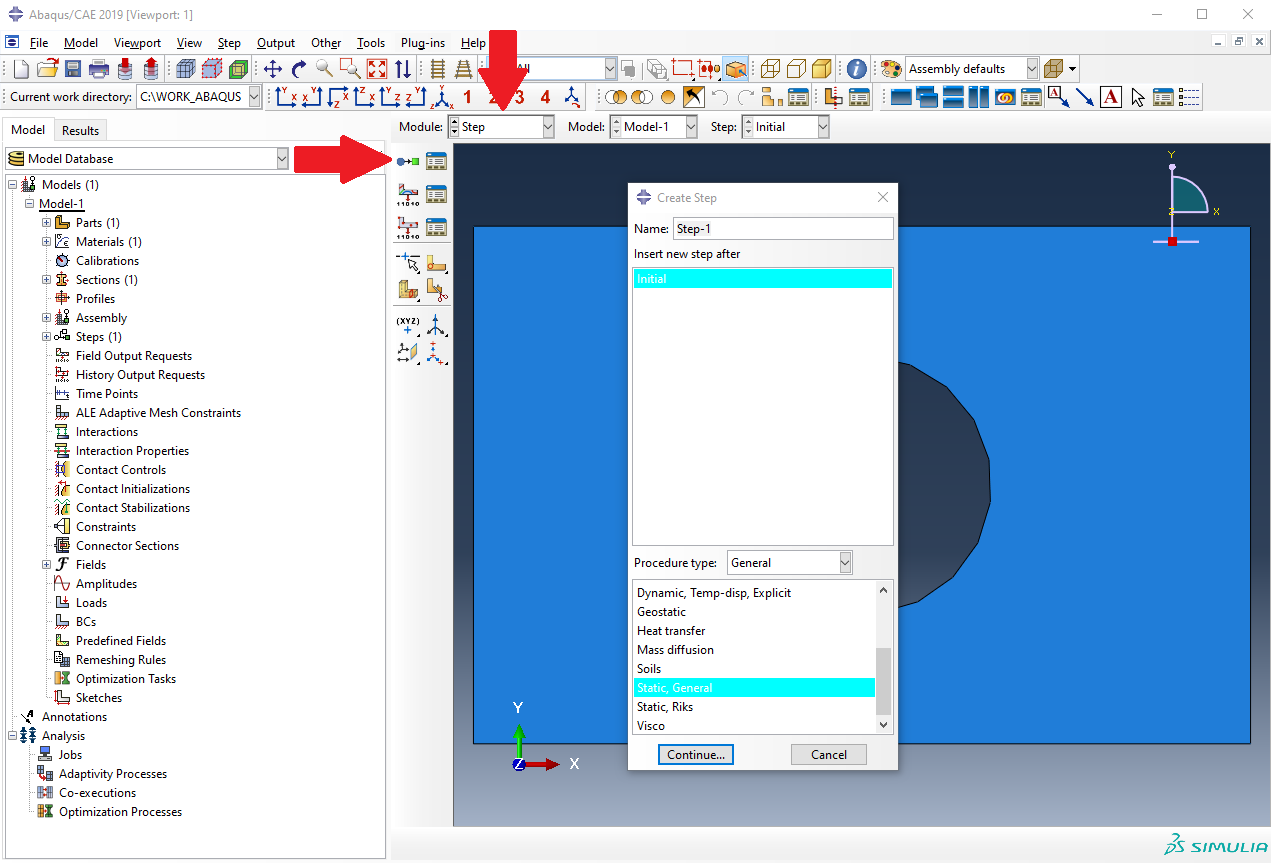Activate the Rotate View tool
The image size is (1271, 863).
click(x=299, y=69)
